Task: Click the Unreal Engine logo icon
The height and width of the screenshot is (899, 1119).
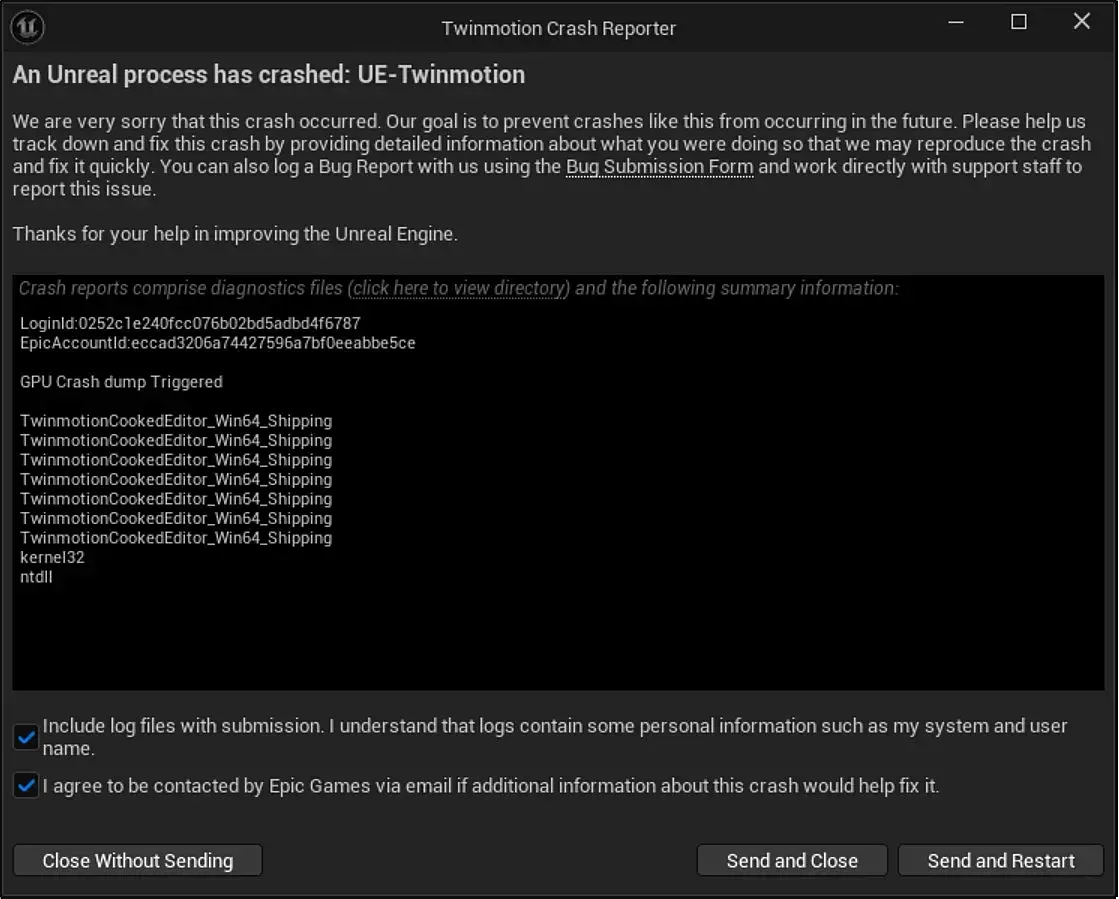Action: (x=26, y=27)
